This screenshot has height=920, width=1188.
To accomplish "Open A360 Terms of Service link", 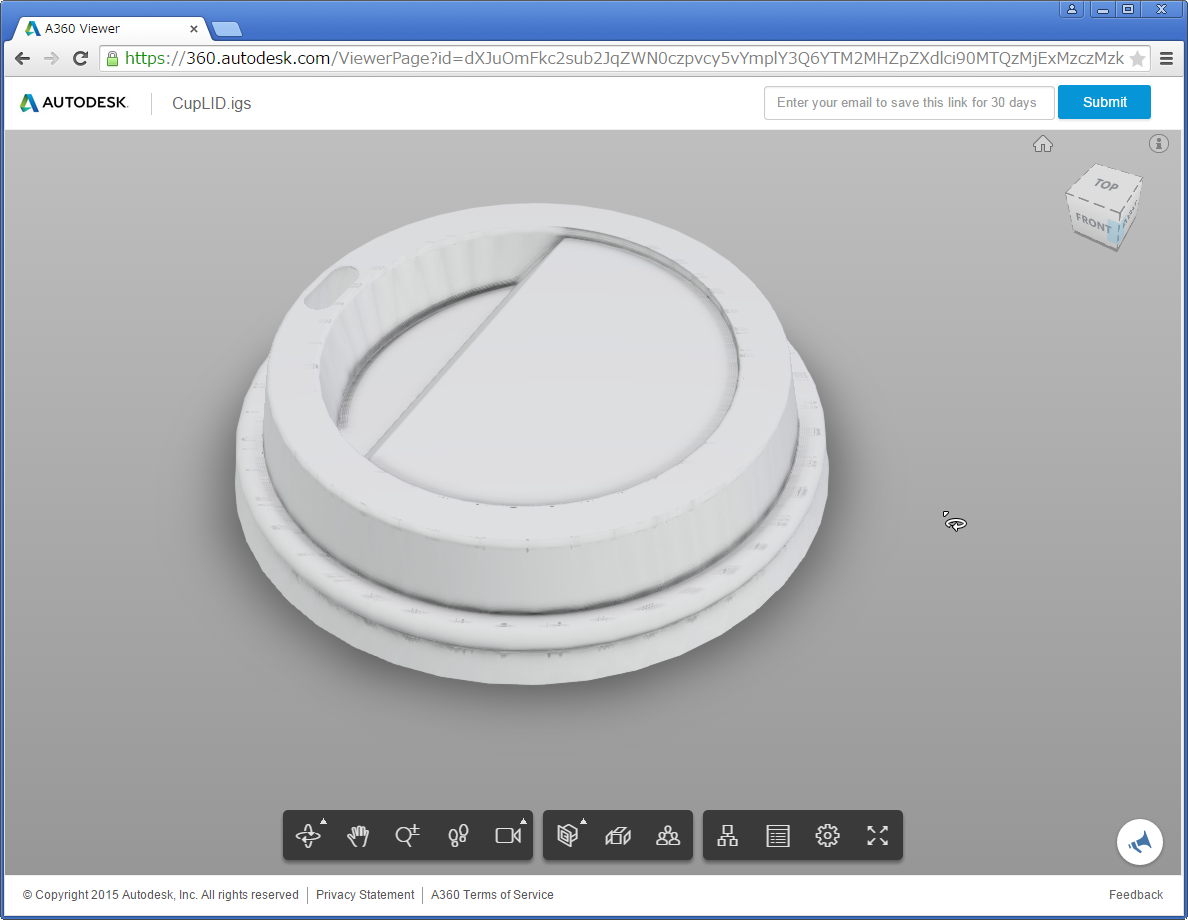I will (492, 895).
